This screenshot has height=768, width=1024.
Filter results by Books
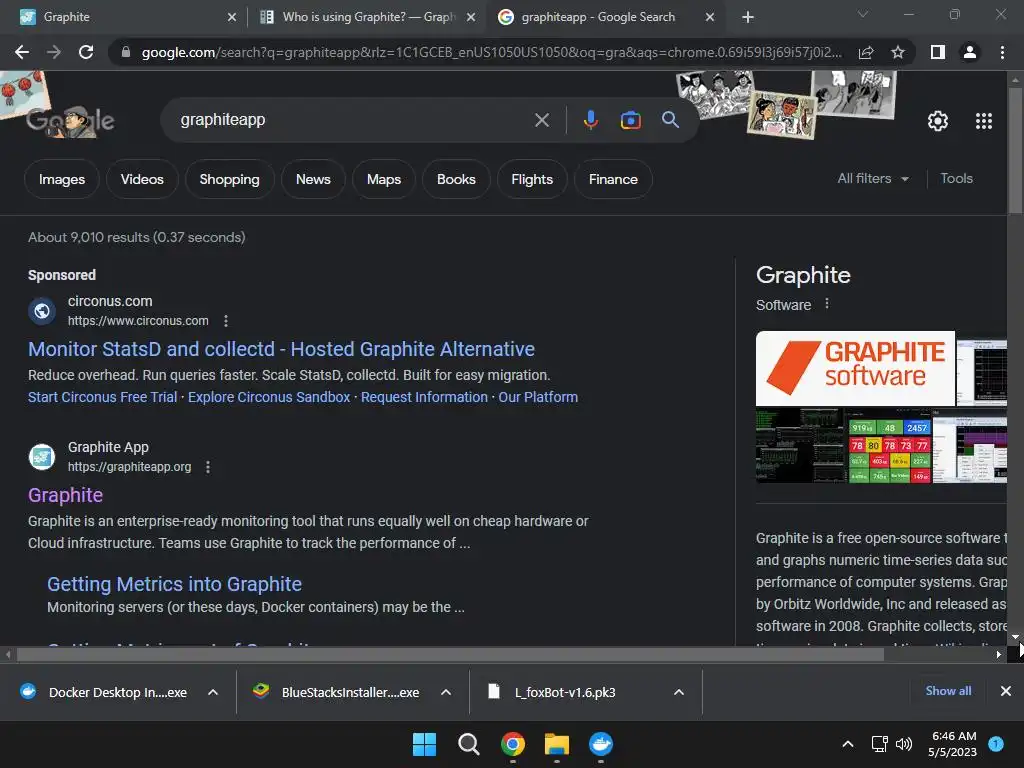tap(456, 179)
